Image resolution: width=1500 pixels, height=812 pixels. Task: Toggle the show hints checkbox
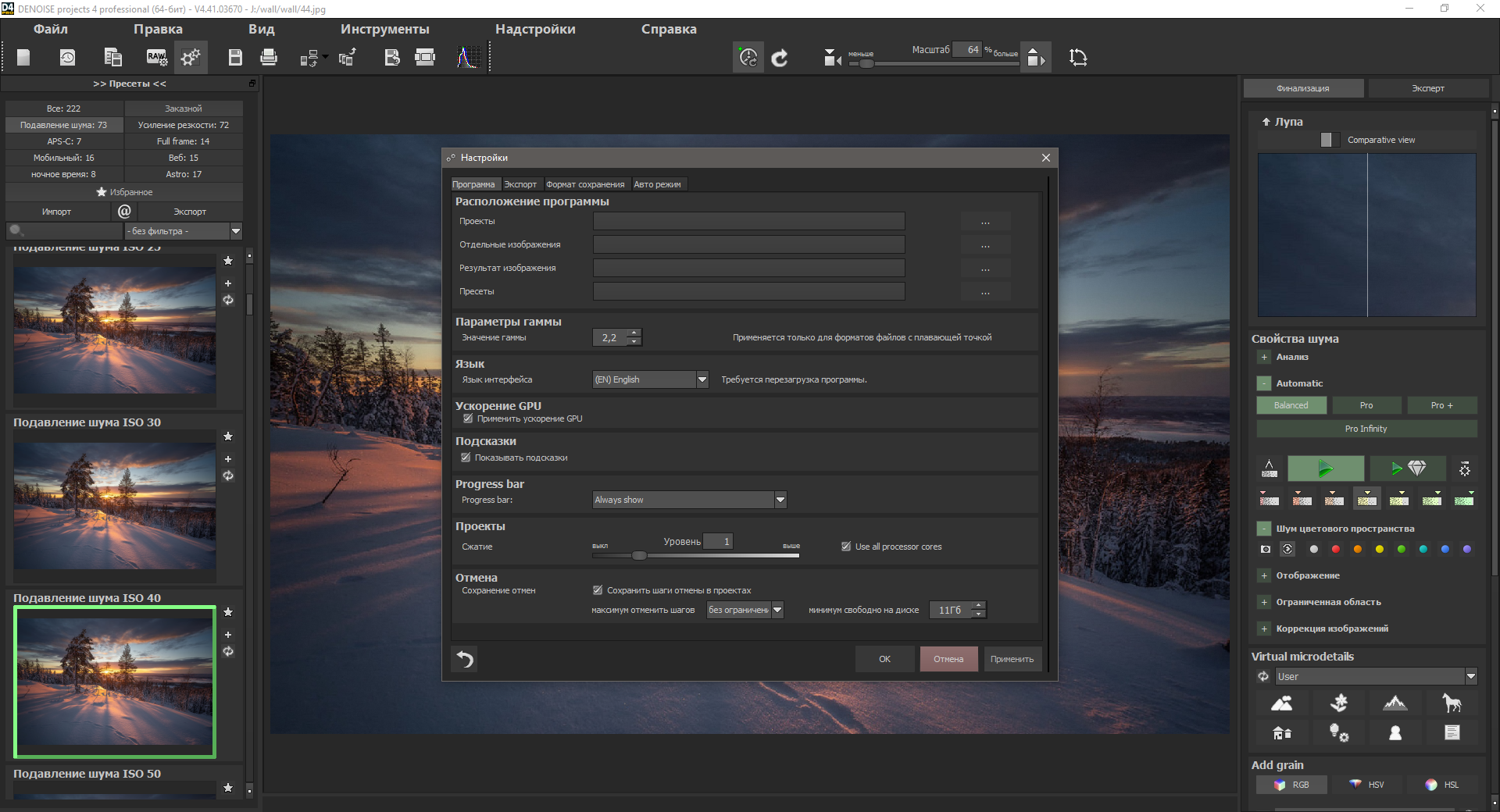coord(466,458)
